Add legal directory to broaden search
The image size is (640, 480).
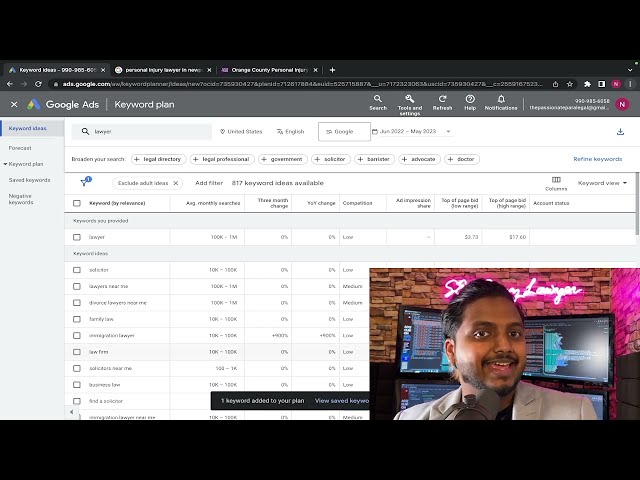(158, 159)
